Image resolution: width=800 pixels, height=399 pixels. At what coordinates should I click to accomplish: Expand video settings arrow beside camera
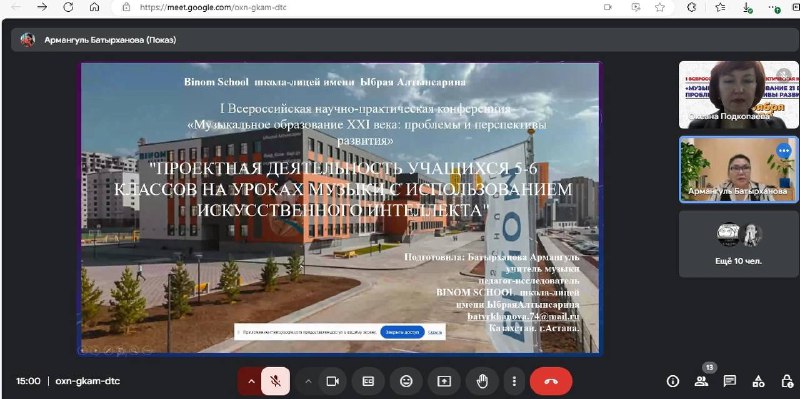[308, 381]
